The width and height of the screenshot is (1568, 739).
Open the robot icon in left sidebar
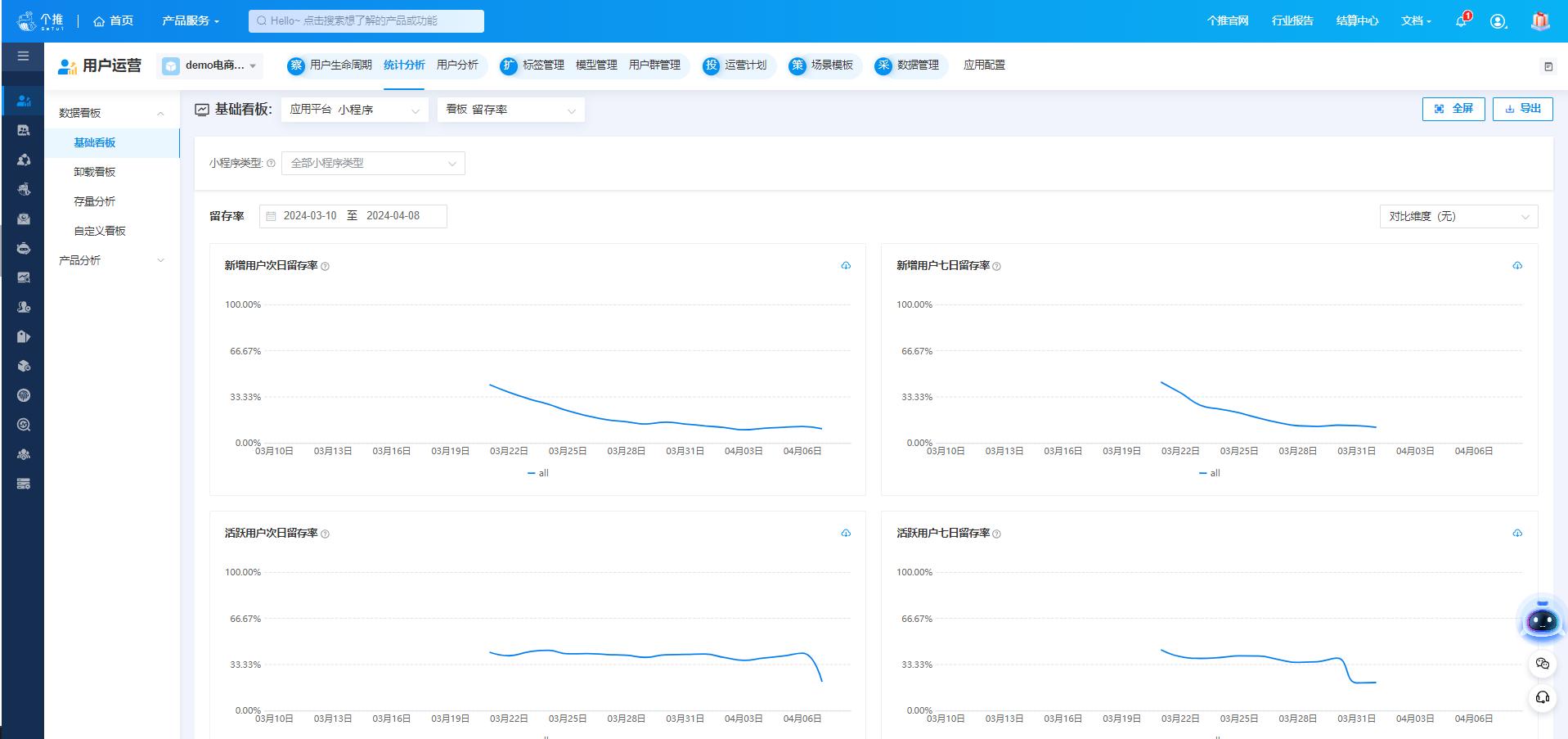coord(24,248)
